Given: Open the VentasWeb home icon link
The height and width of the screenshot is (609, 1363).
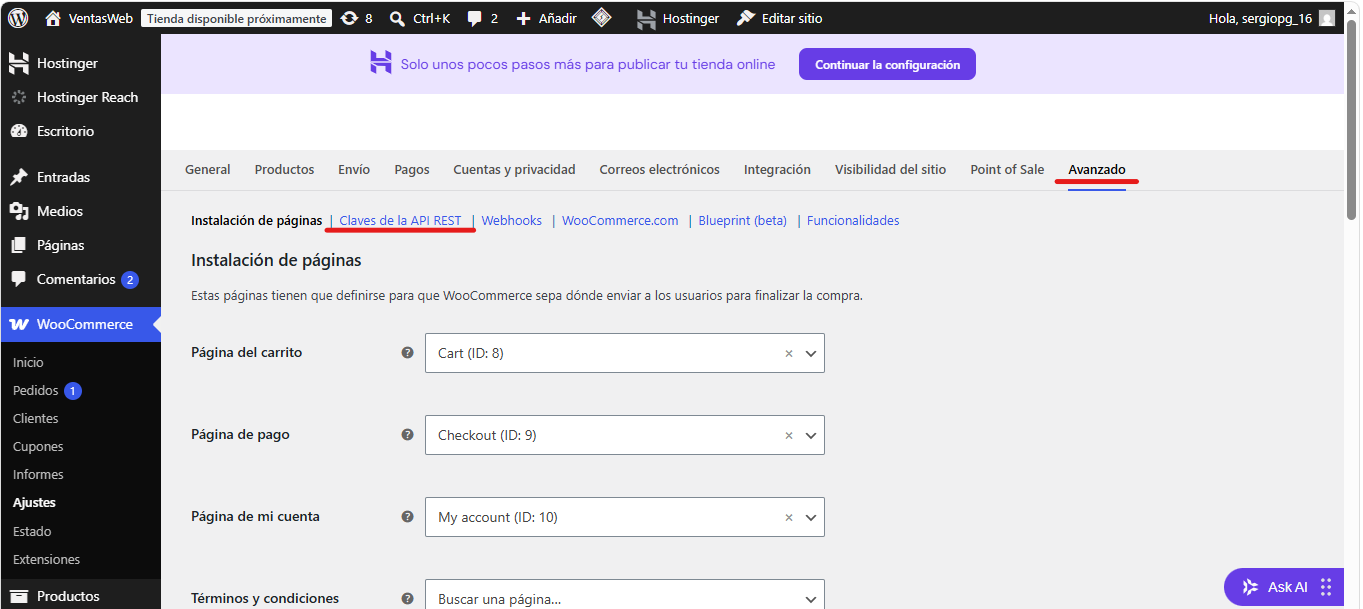Looking at the screenshot, I should click(53, 18).
